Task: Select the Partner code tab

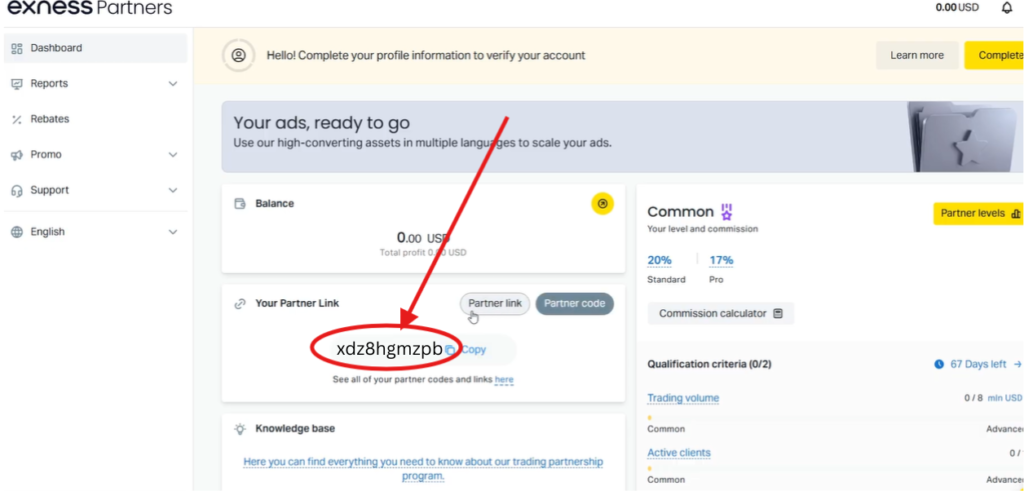Action: click(x=575, y=304)
